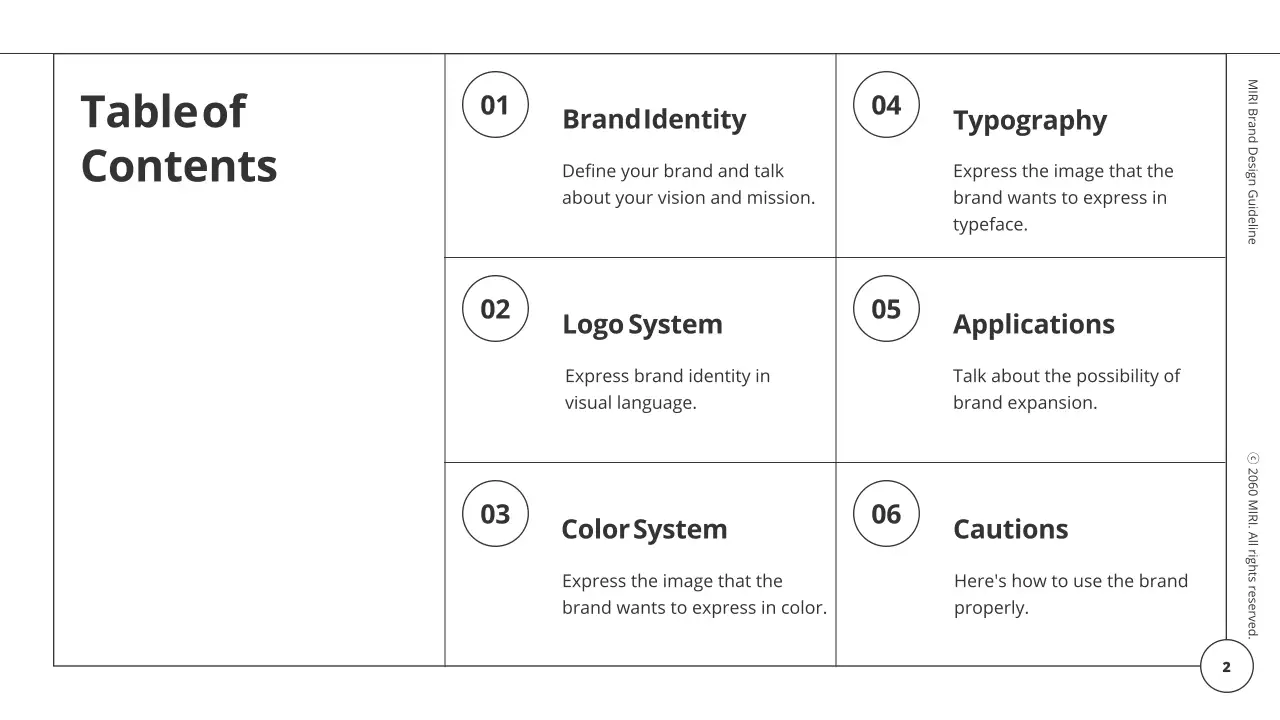Open the Brand Identity section heading
The image size is (1280, 720).
point(654,120)
